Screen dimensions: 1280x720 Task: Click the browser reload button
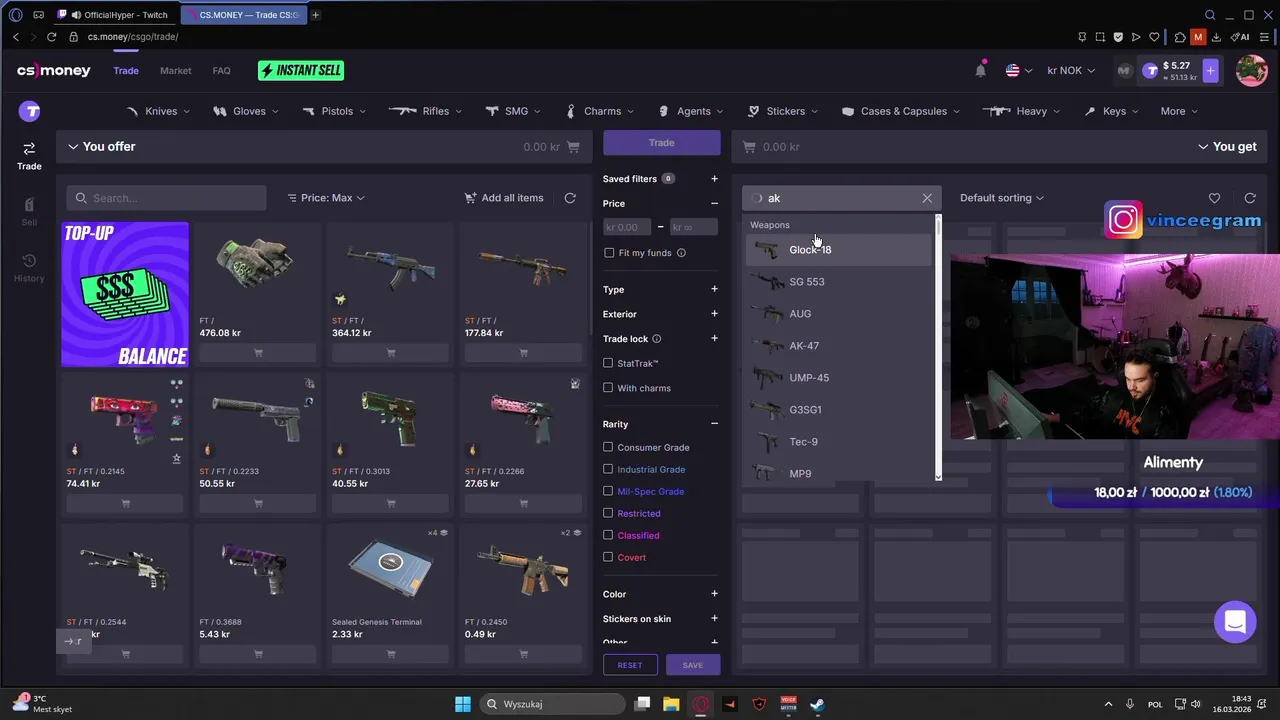(52, 37)
